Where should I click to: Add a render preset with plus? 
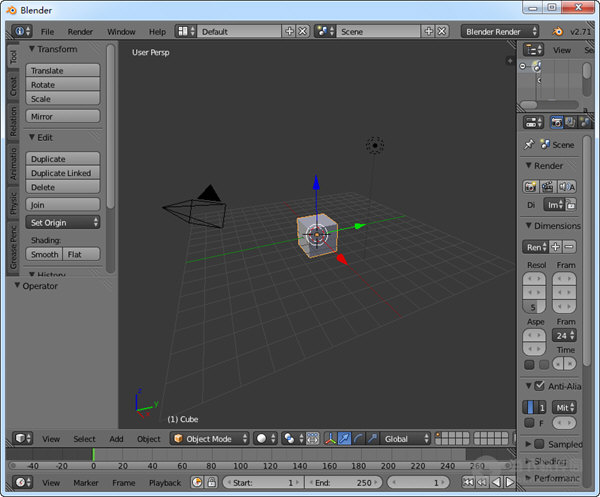click(555, 247)
